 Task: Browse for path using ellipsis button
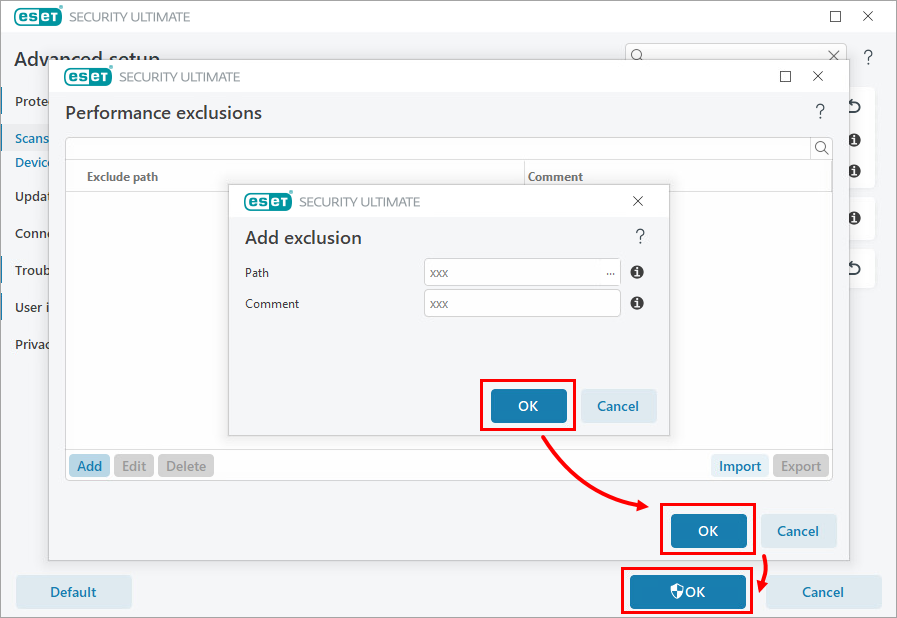coord(610,272)
